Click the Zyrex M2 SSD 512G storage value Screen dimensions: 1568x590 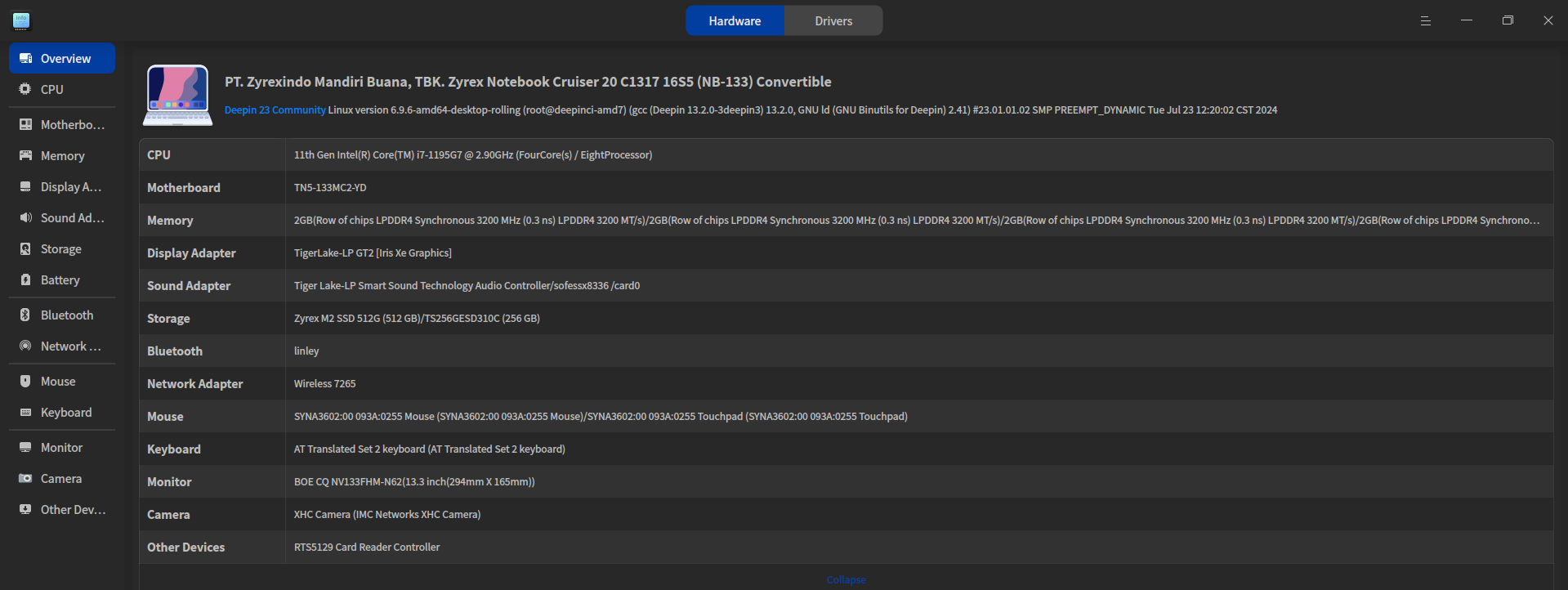tap(417, 318)
